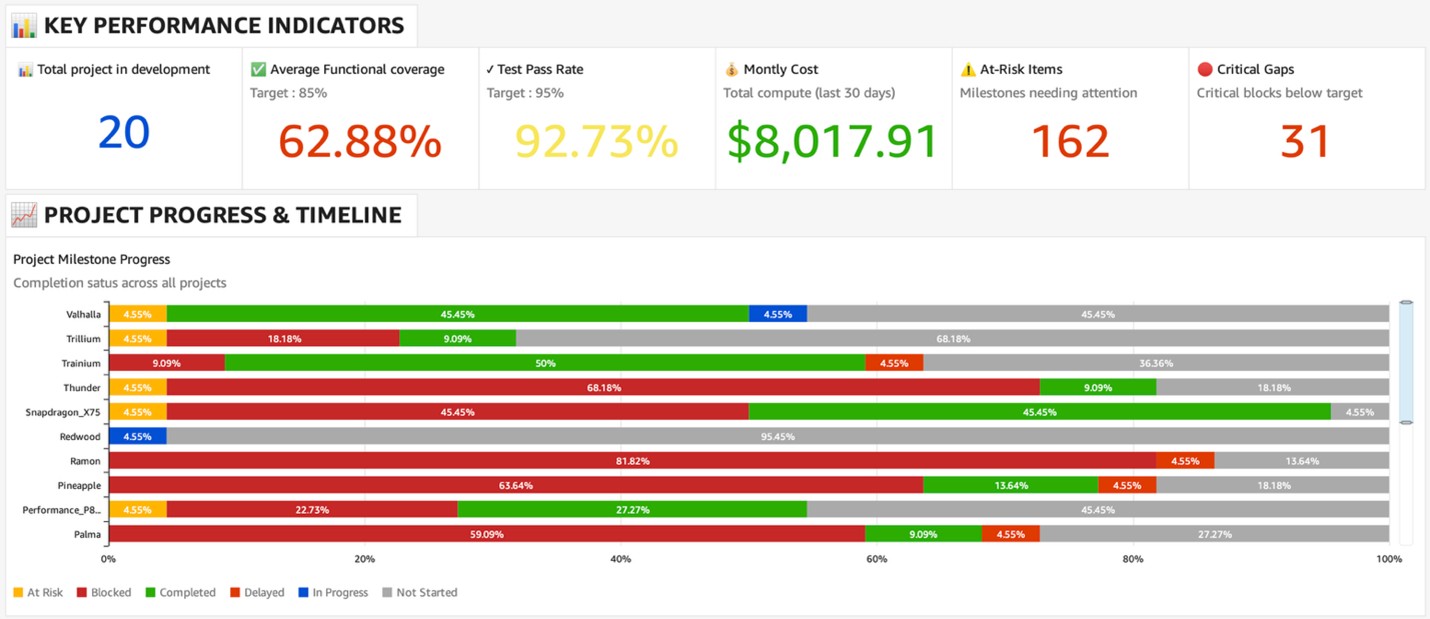Click the money bag icon on Montly Cost
Viewport: 1430px width, 619px height.
click(732, 70)
